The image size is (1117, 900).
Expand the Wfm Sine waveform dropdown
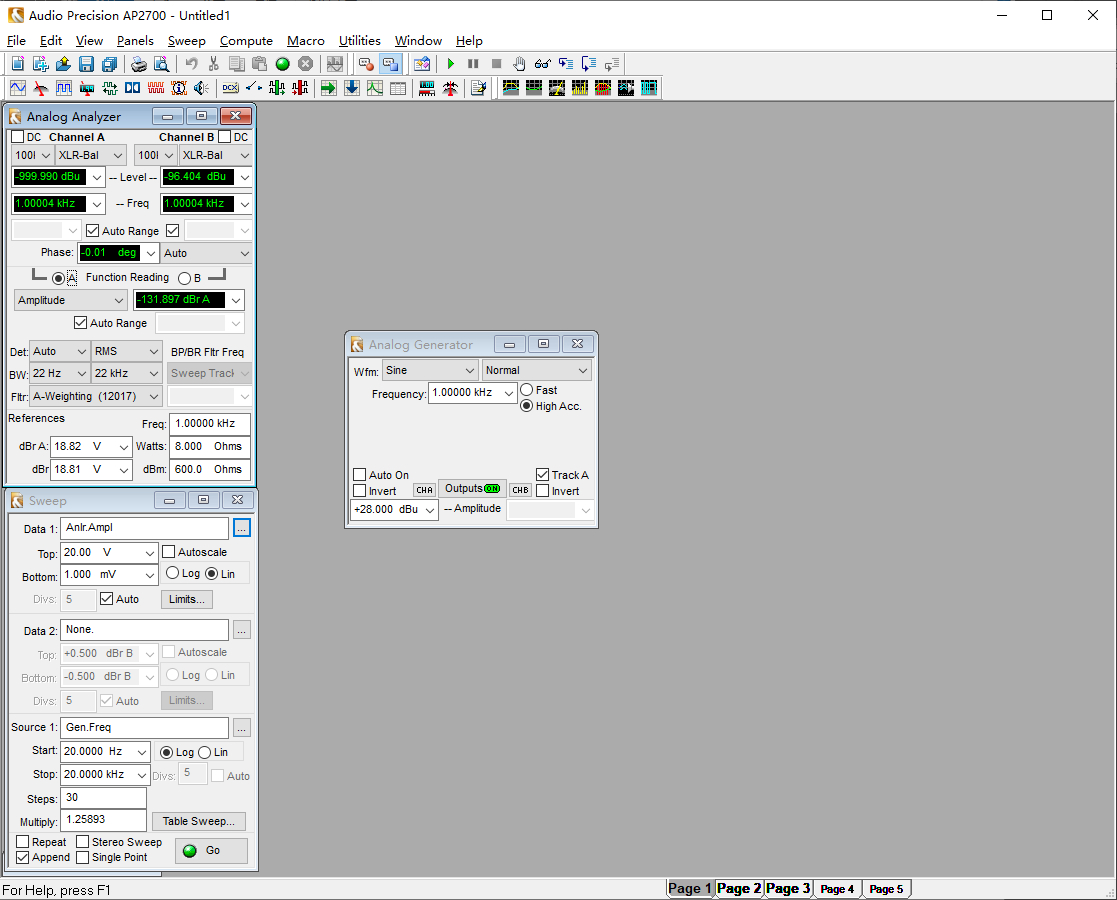point(428,370)
